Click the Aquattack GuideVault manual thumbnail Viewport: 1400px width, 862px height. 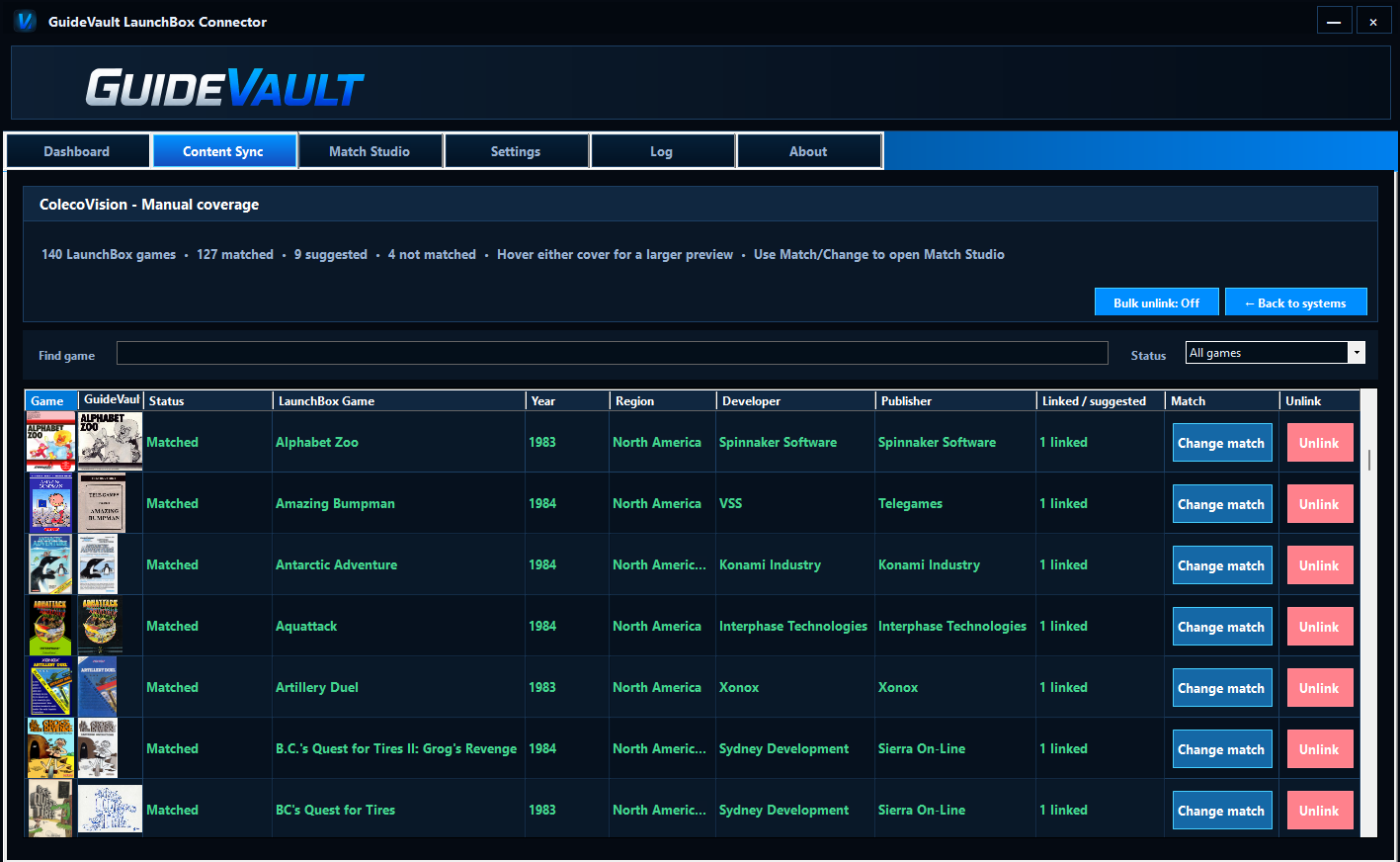pos(100,626)
